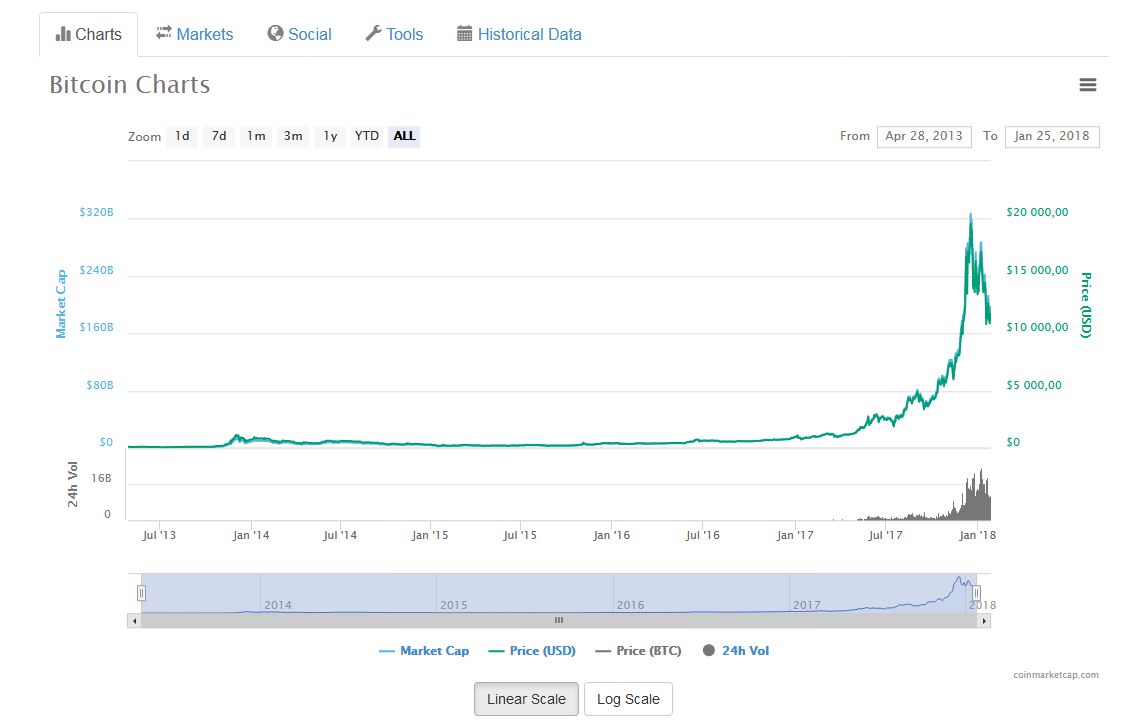Viewport: 1147px width, 726px height.
Task: Click the bar chart icon on Charts tab
Action: 64,34
